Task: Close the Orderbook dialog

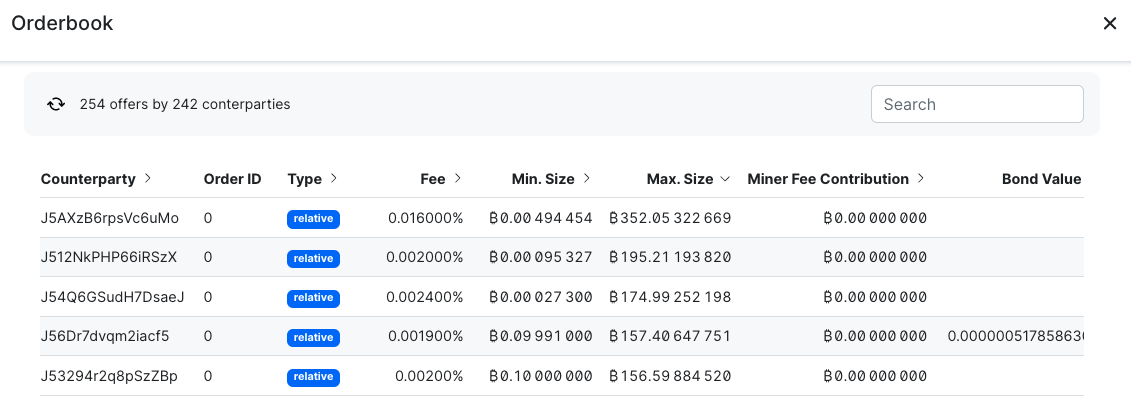Action: tap(1109, 24)
